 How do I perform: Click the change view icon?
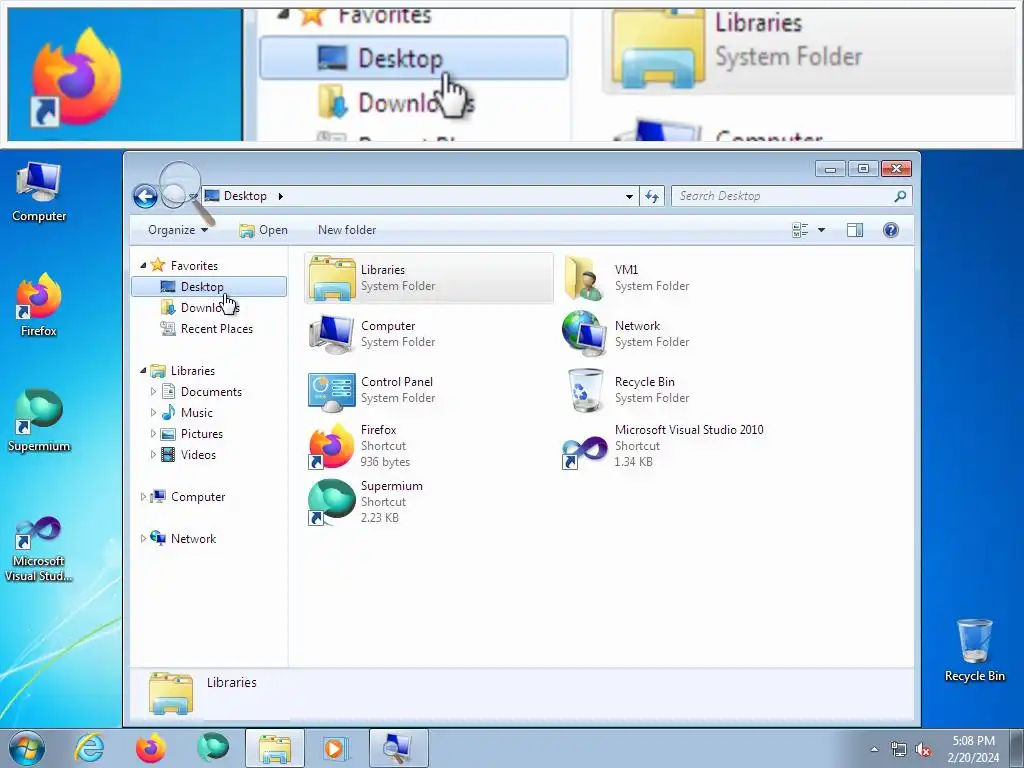point(800,230)
